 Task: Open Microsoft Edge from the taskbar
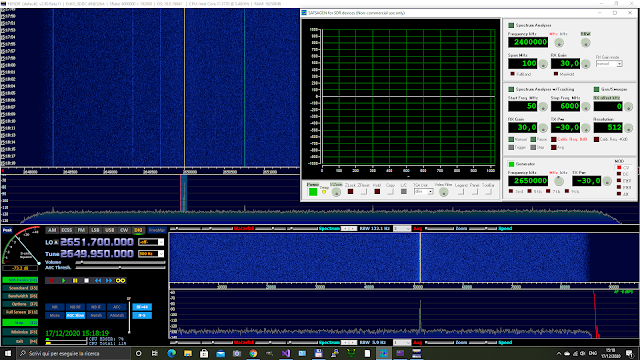[x=171, y=353]
